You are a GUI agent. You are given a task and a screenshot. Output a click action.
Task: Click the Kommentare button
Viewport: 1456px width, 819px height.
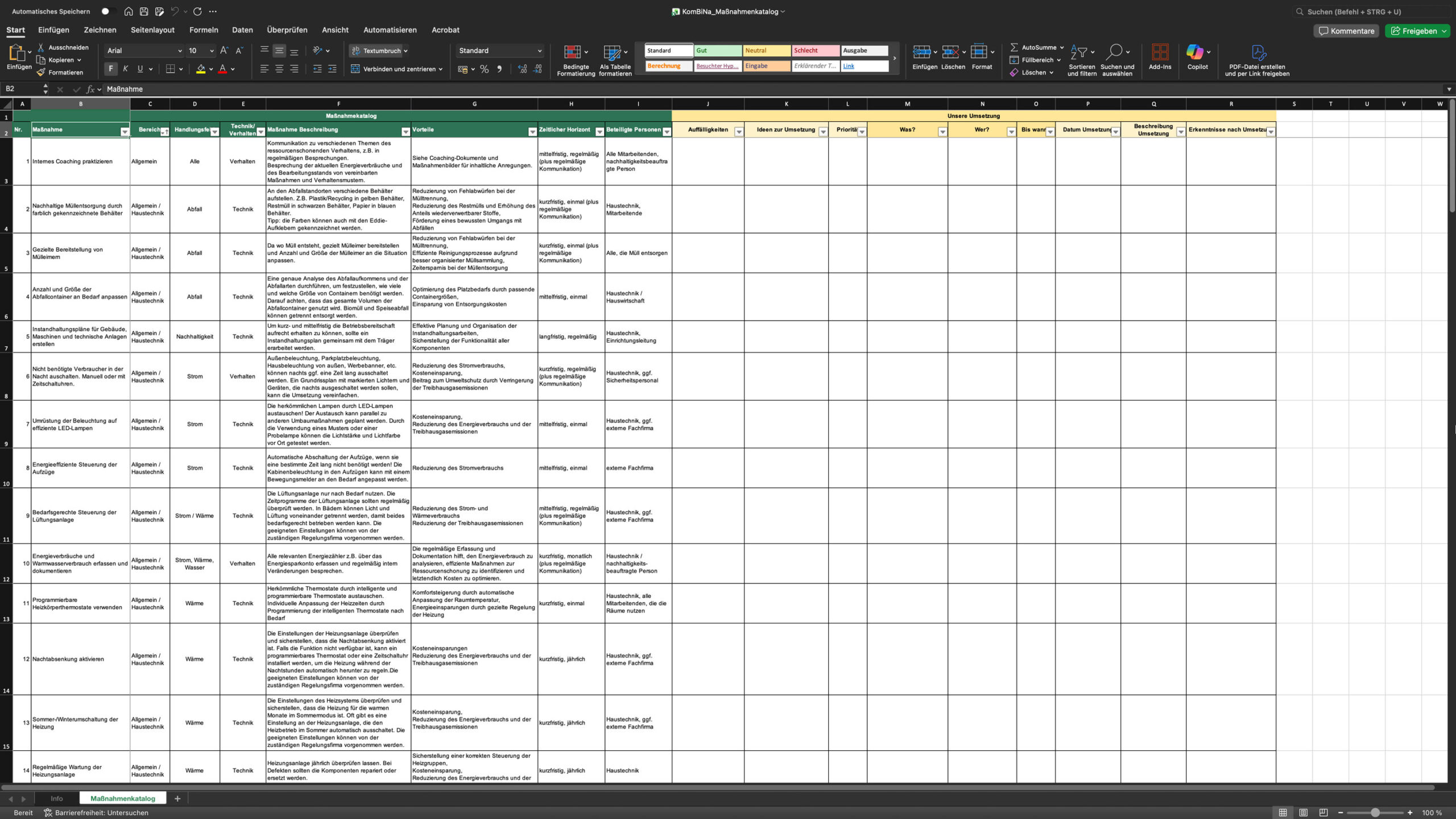1346,31
